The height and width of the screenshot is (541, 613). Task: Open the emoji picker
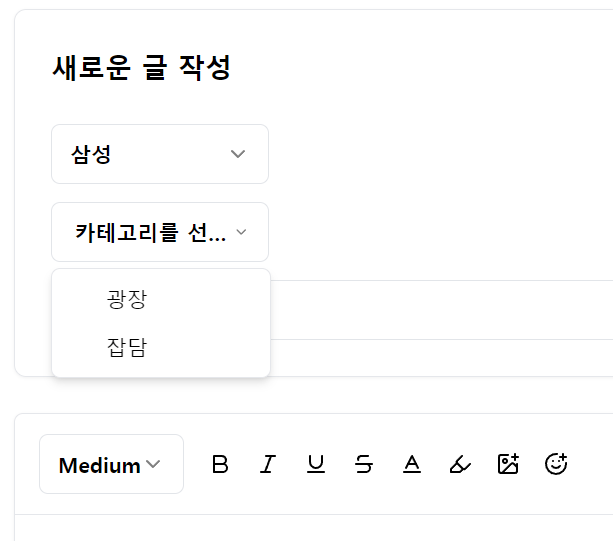[556, 464]
